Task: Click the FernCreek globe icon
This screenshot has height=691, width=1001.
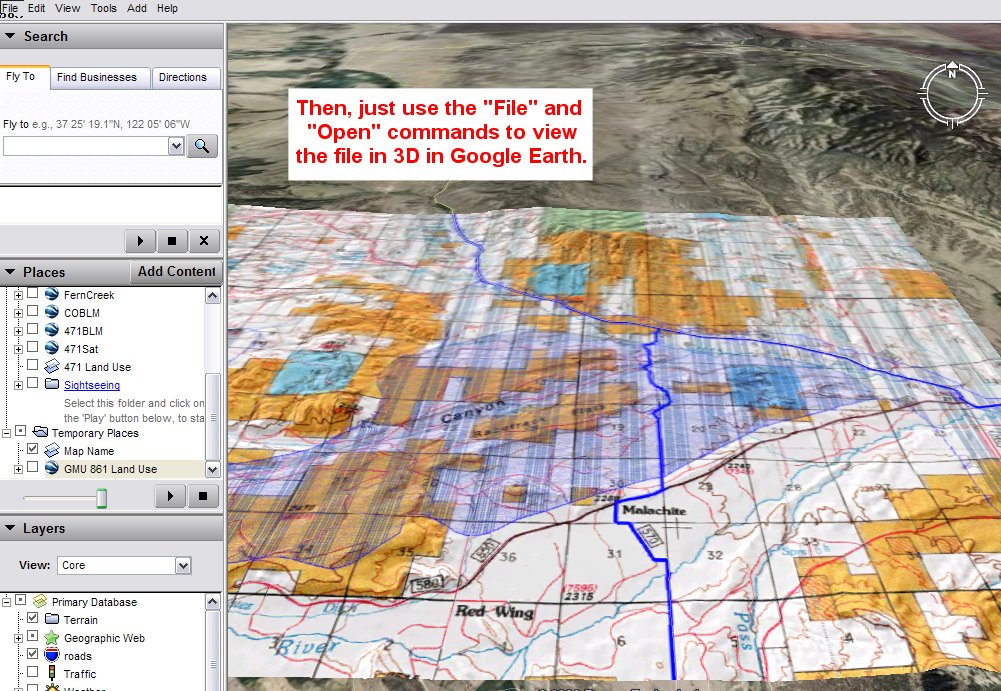Action: [x=52, y=294]
